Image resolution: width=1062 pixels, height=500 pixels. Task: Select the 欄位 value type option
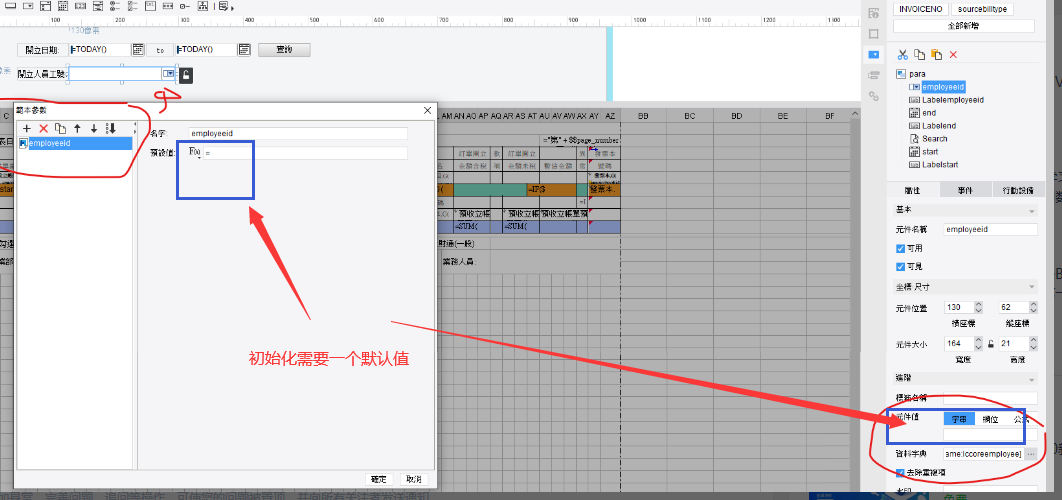(990, 419)
